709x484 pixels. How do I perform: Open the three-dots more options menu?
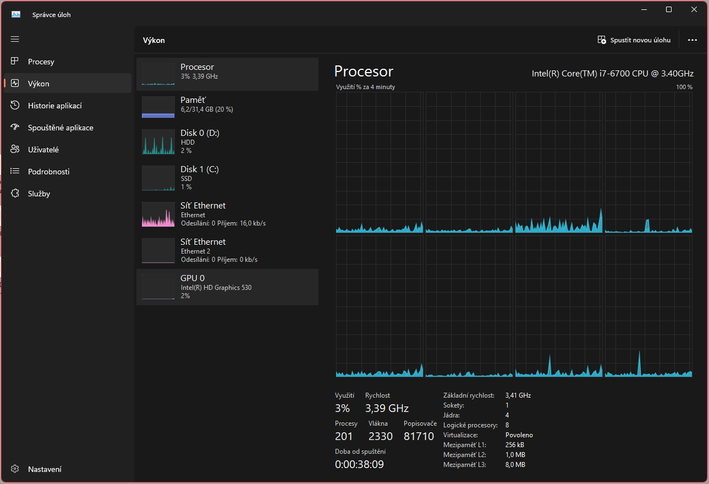tap(692, 40)
